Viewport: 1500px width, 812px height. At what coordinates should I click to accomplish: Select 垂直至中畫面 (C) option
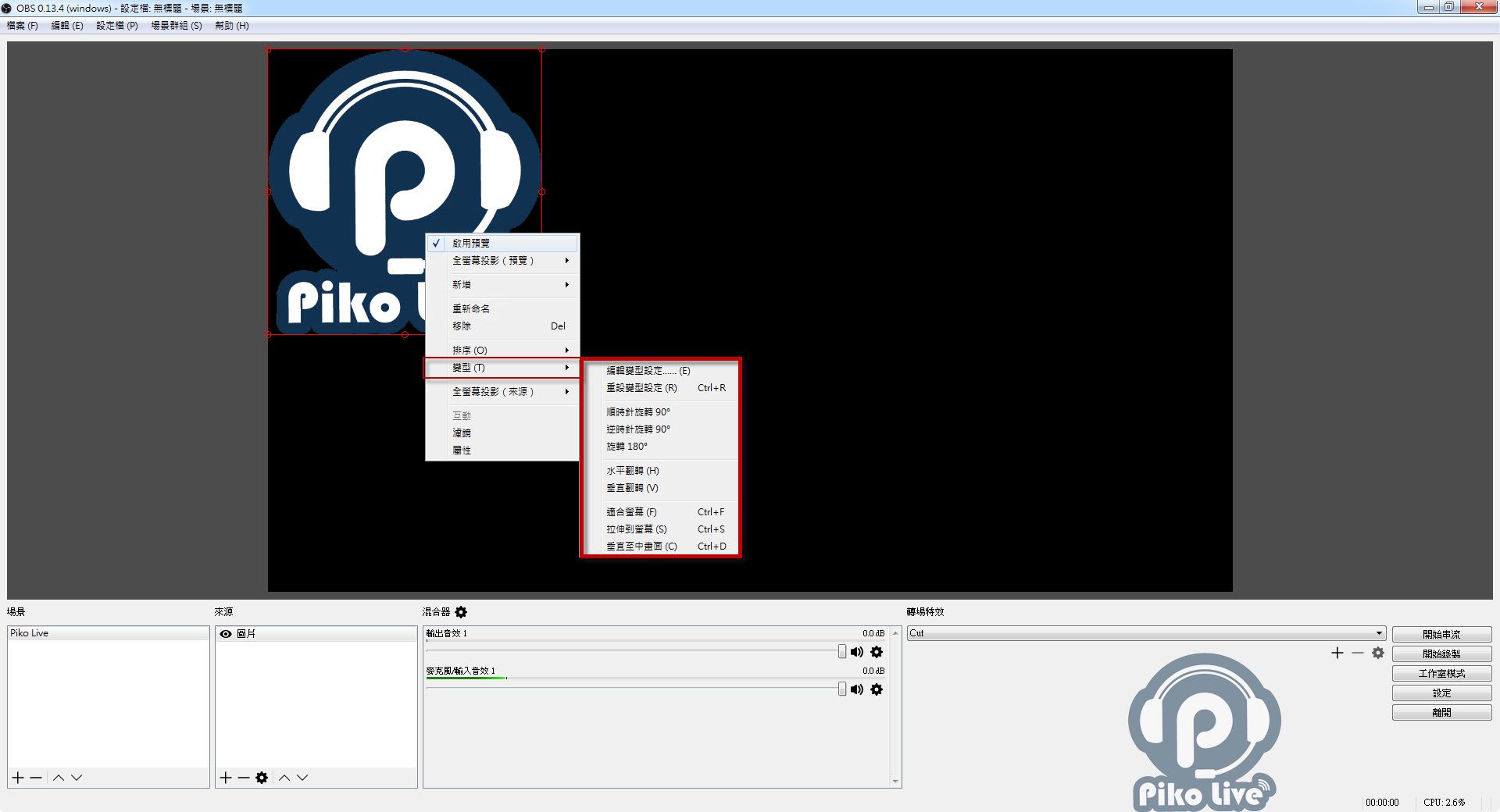point(660,547)
